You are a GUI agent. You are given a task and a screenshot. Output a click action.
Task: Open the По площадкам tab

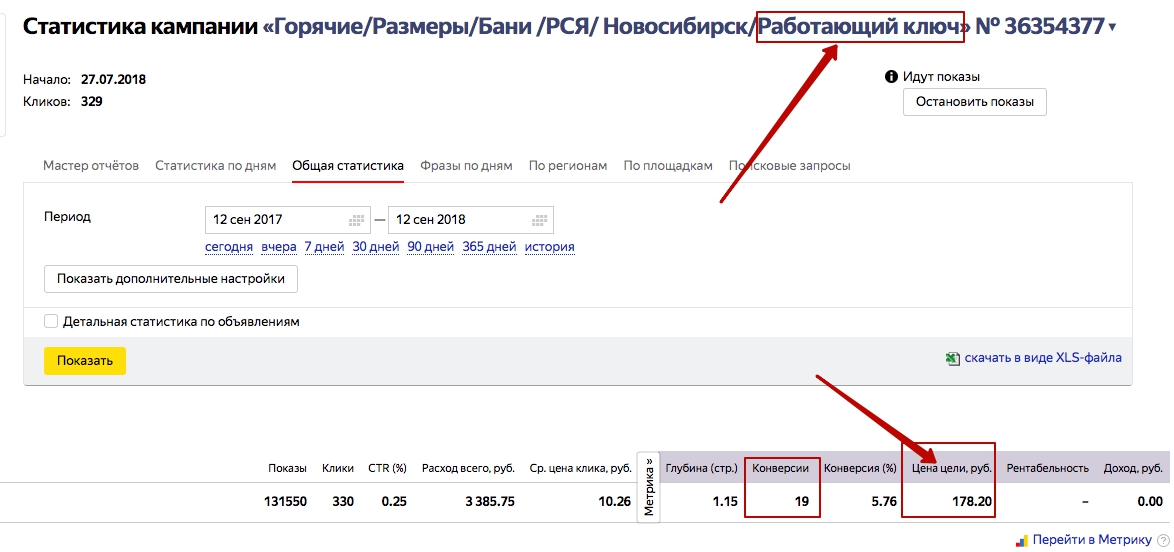(x=668, y=166)
